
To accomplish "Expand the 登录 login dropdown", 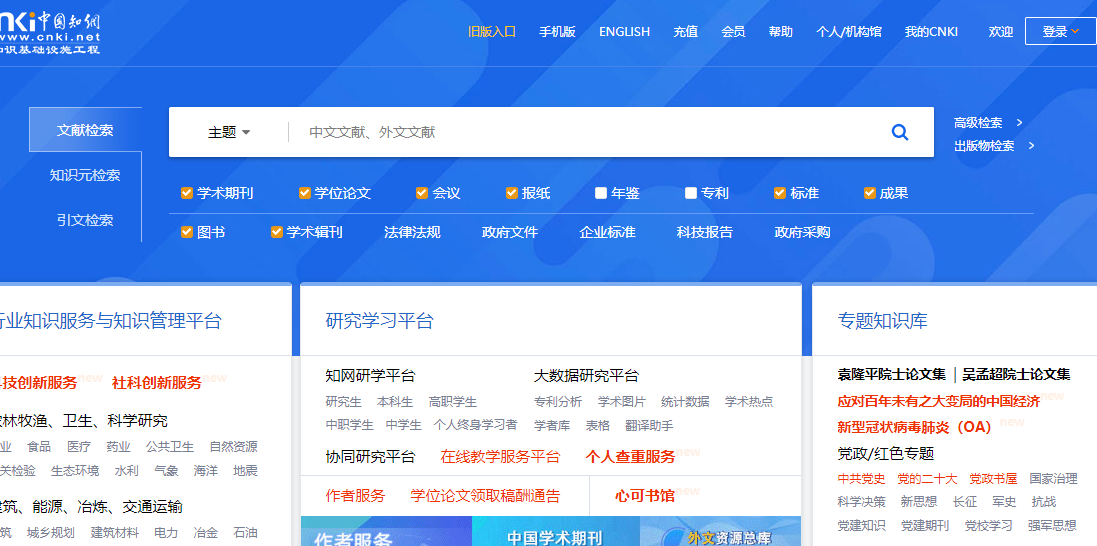I will point(1060,31).
